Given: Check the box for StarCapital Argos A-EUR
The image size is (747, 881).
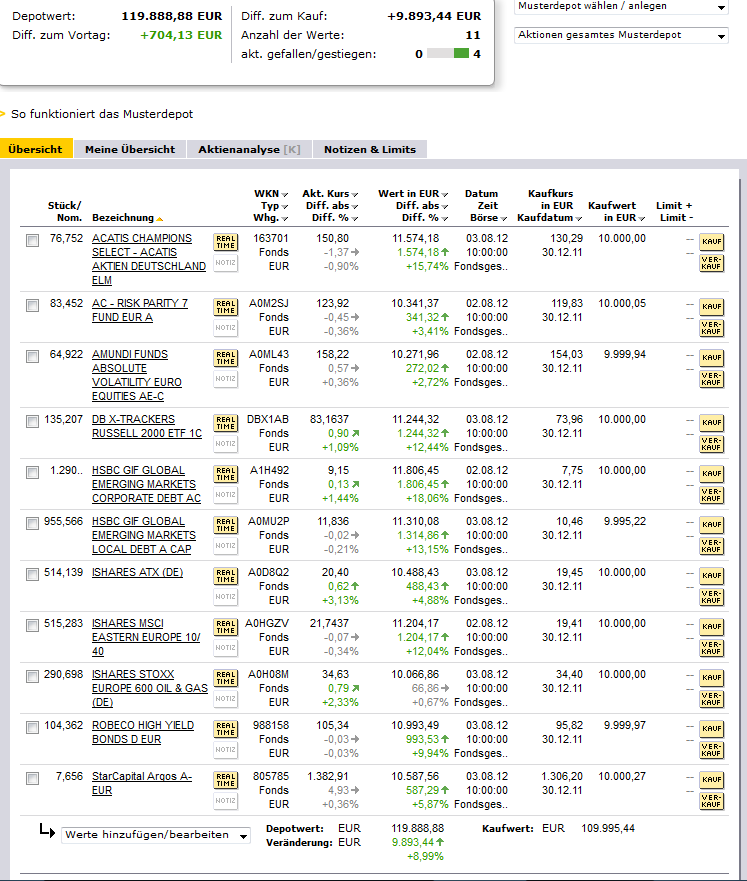Looking at the screenshot, I should coord(33,778).
